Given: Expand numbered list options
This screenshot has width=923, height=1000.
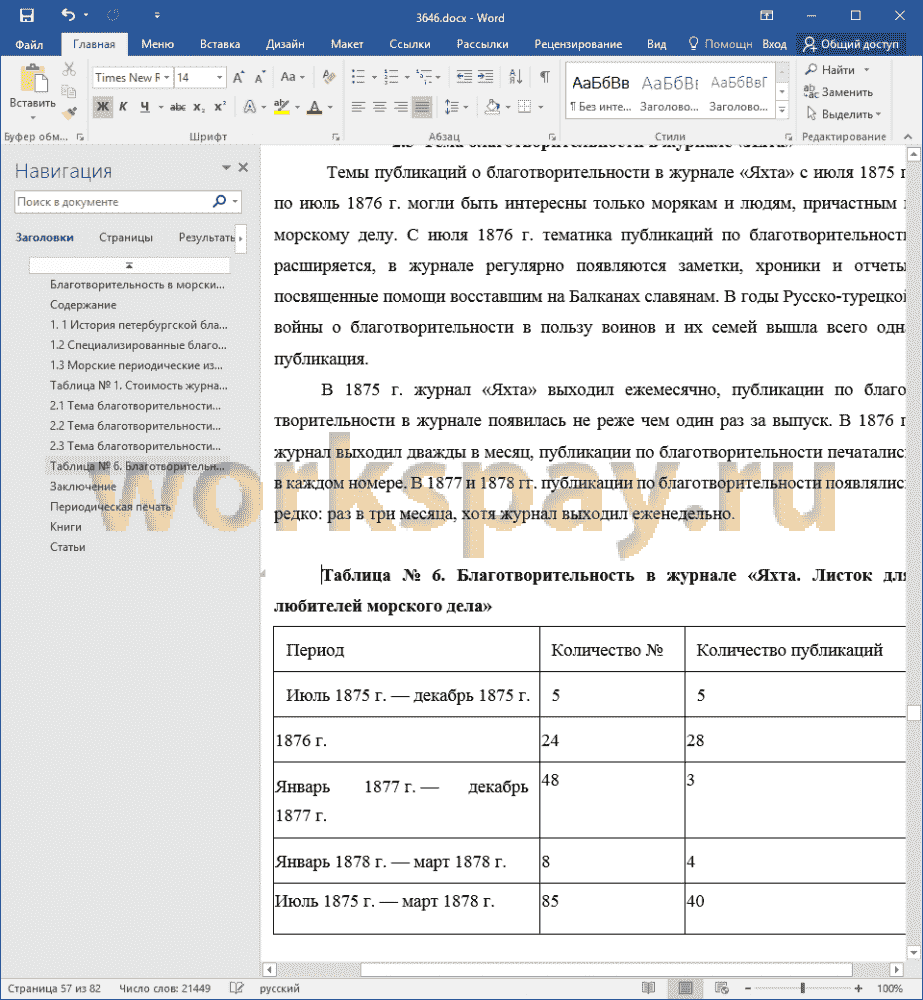Looking at the screenshot, I should [408, 78].
